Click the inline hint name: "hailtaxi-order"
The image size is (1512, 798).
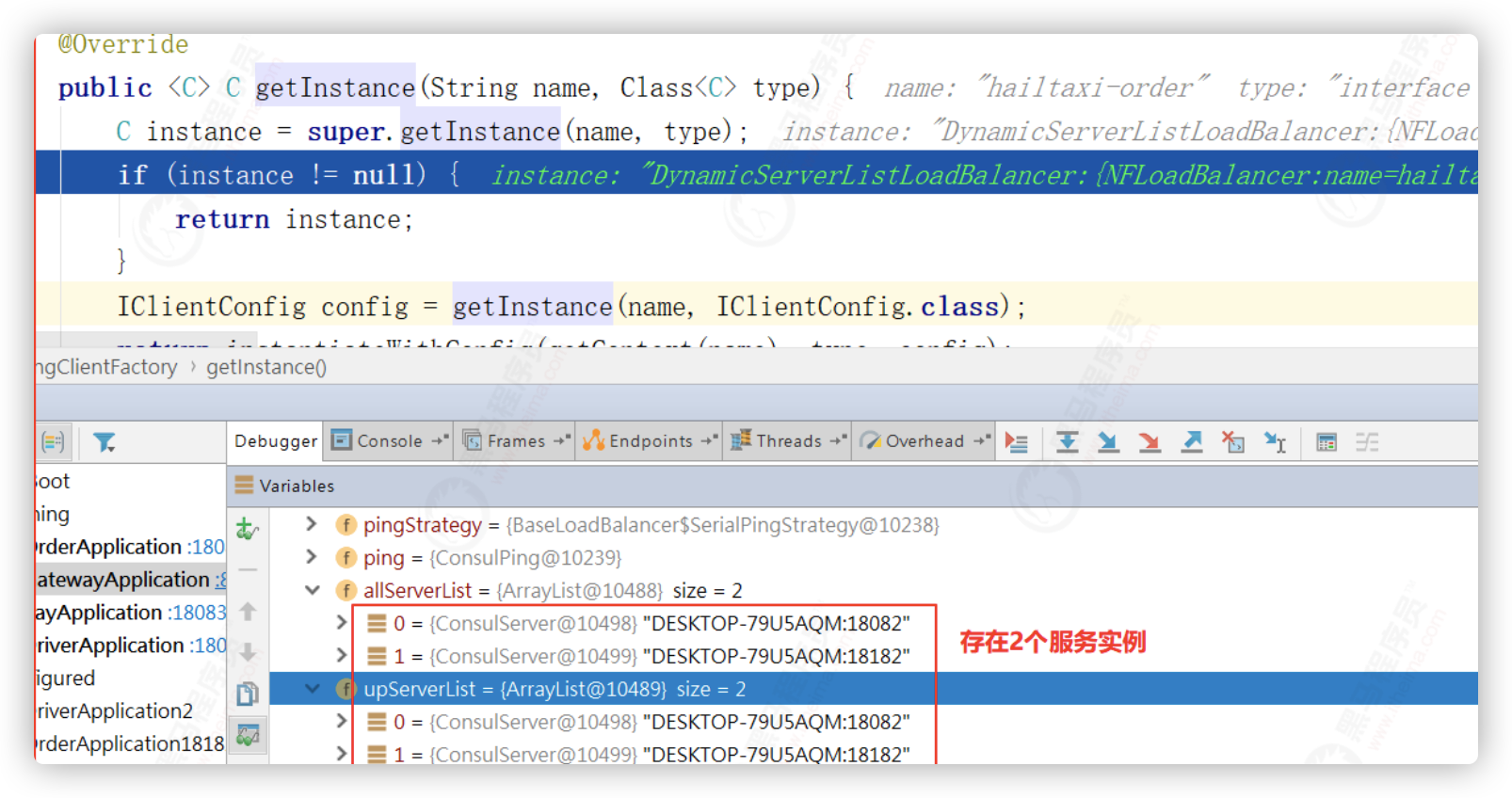point(1047,88)
